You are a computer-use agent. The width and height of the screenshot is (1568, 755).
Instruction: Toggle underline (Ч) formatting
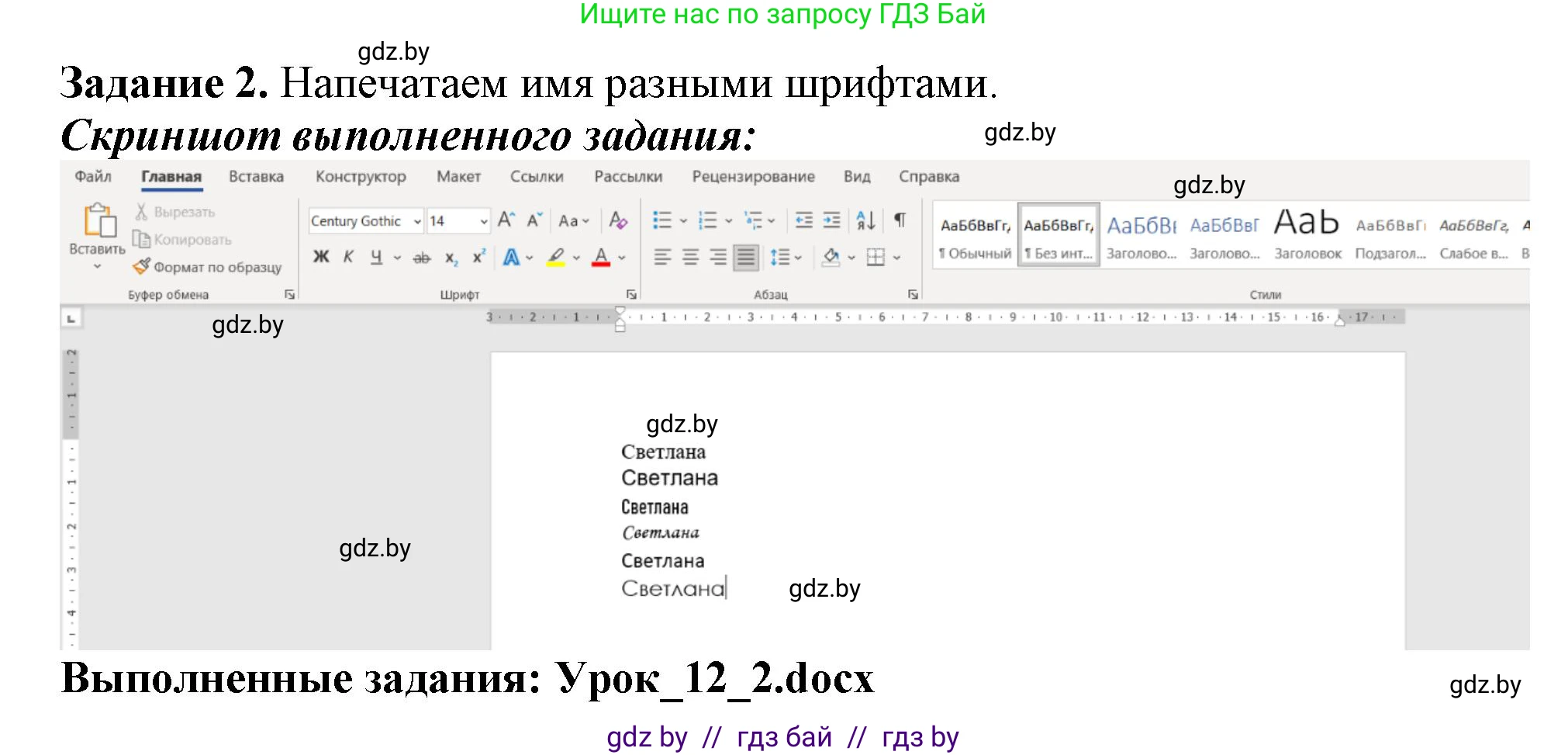pos(376,257)
